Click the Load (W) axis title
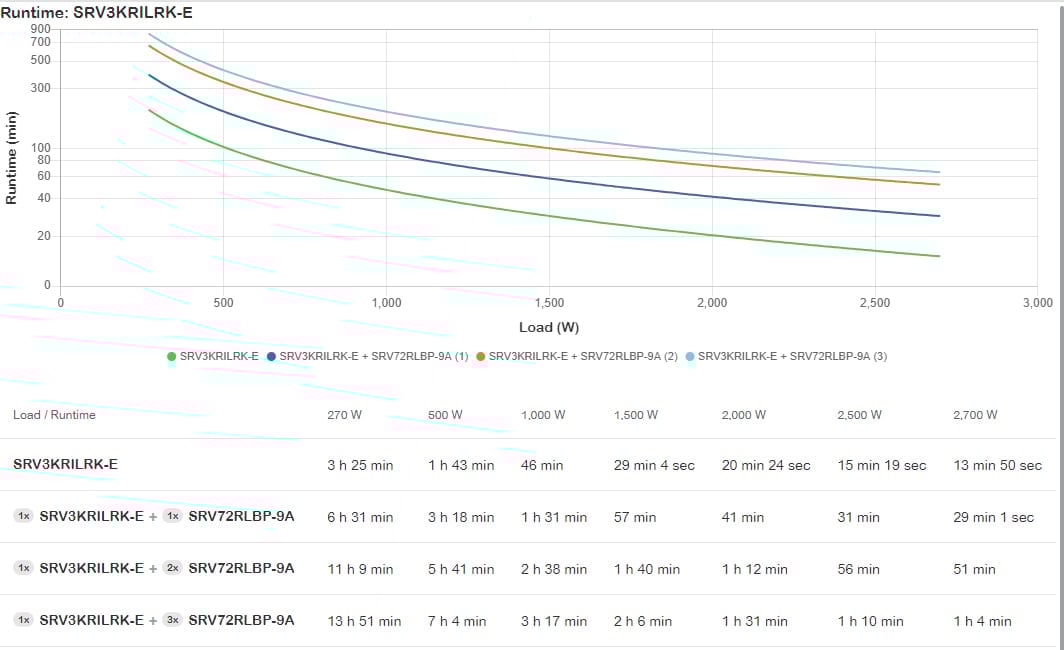The height and width of the screenshot is (650, 1064). click(549, 327)
